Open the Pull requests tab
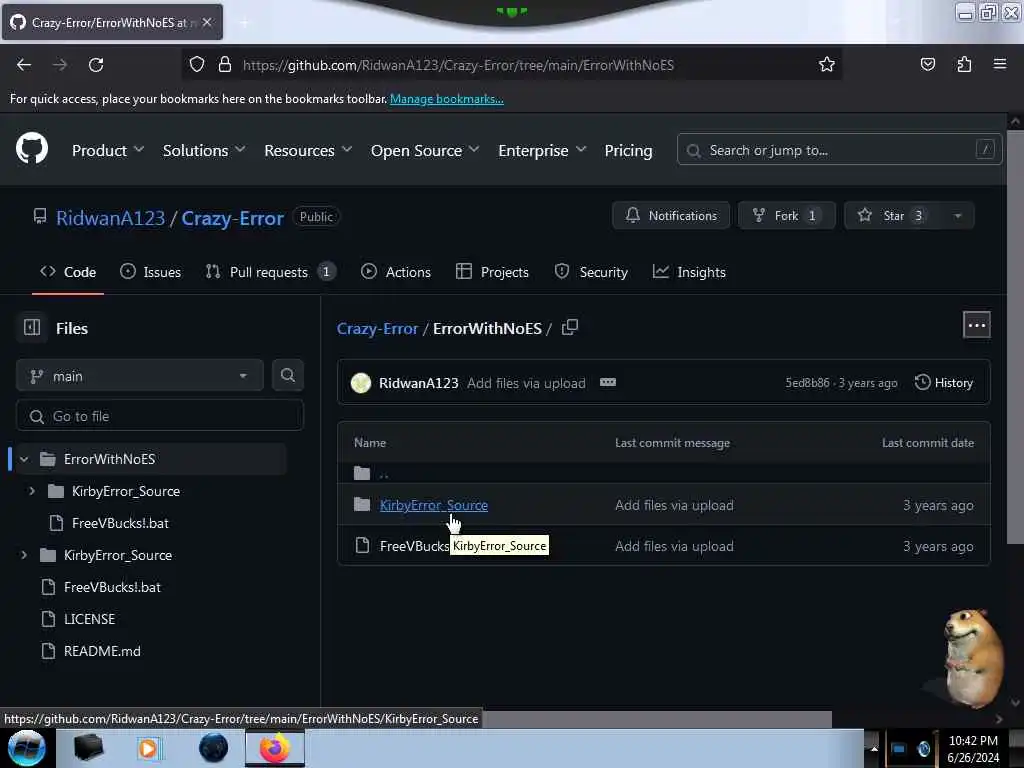Screen dimensions: 1024x768 (x=270, y=272)
